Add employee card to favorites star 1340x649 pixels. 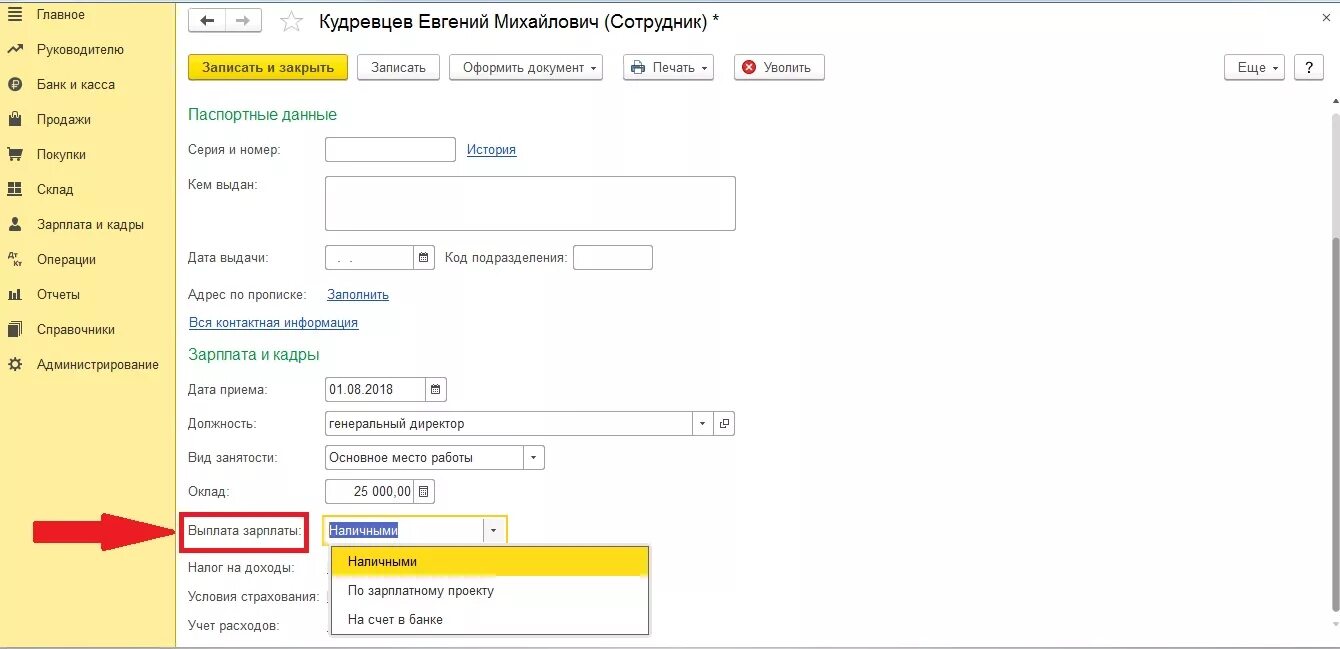[x=291, y=21]
